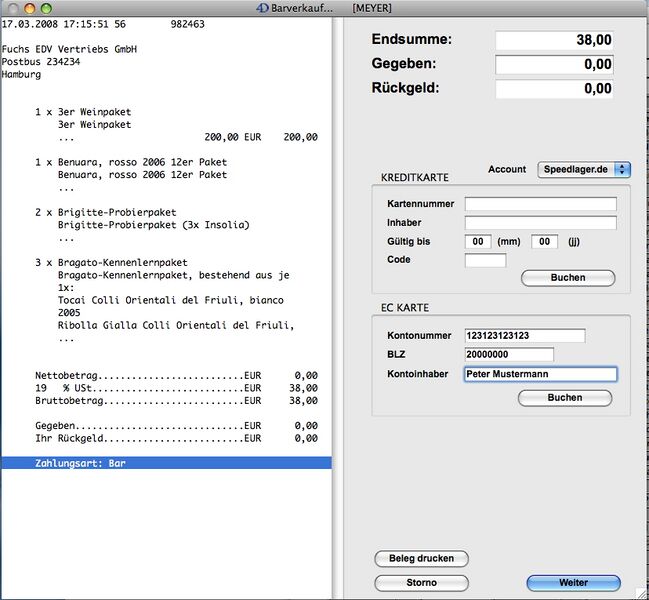Proceed with the Weiter button
This screenshot has width=649, height=600.
(573, 582)
